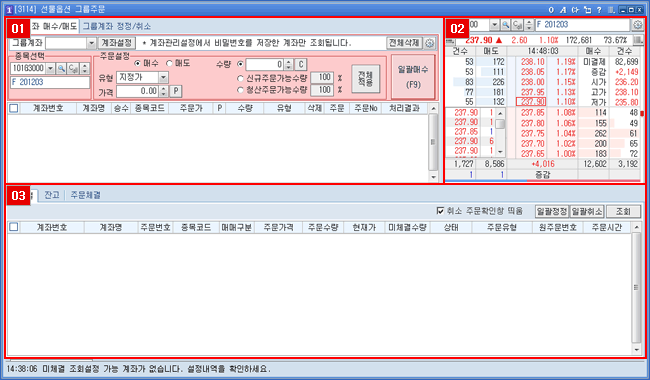
Task: Click the 일괄취소 button
Action: 587,211
